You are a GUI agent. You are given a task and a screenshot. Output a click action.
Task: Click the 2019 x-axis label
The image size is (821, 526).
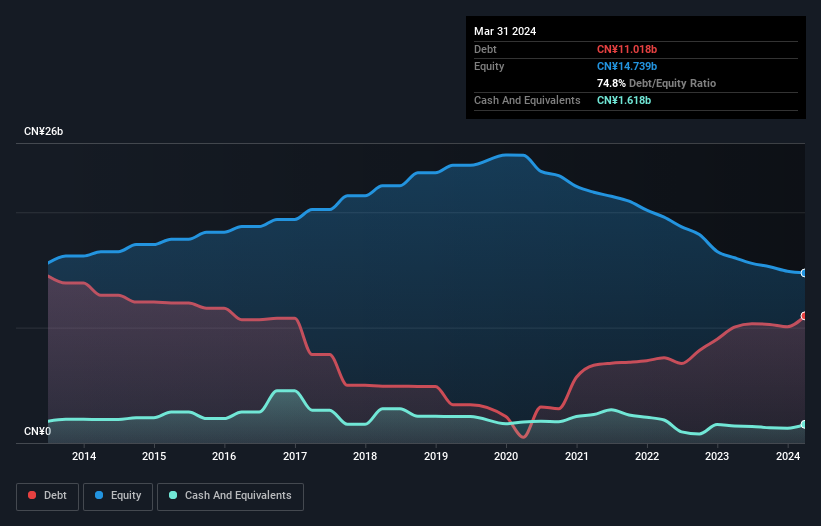pos(436,456)
